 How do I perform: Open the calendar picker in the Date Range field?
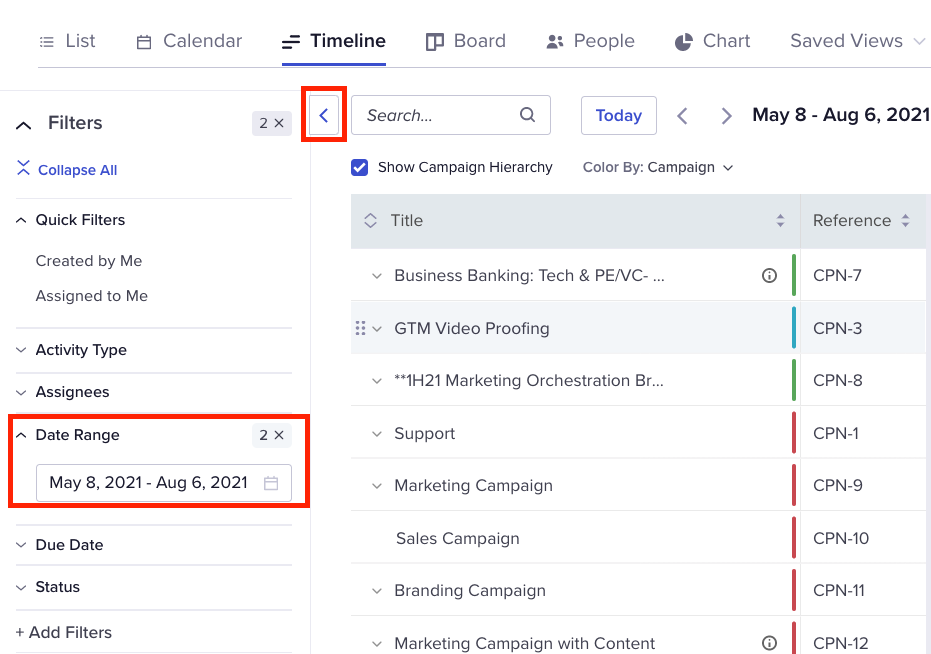(271, 483)
